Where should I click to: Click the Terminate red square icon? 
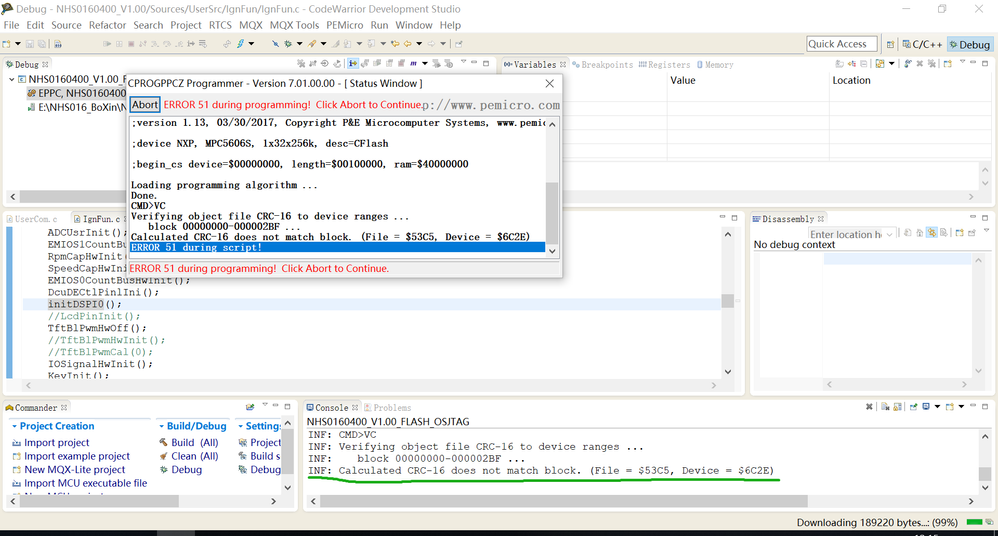click(131, 44)
